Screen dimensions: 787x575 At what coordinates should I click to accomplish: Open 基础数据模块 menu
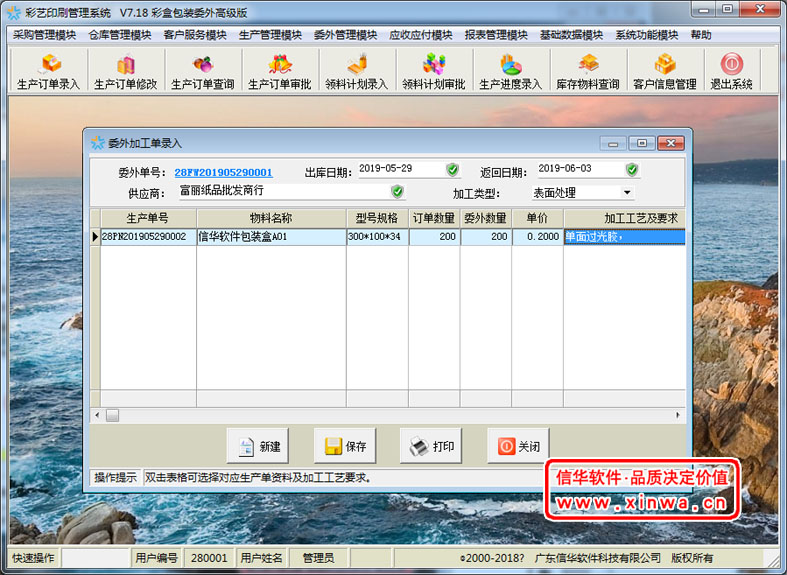point(571,35)
